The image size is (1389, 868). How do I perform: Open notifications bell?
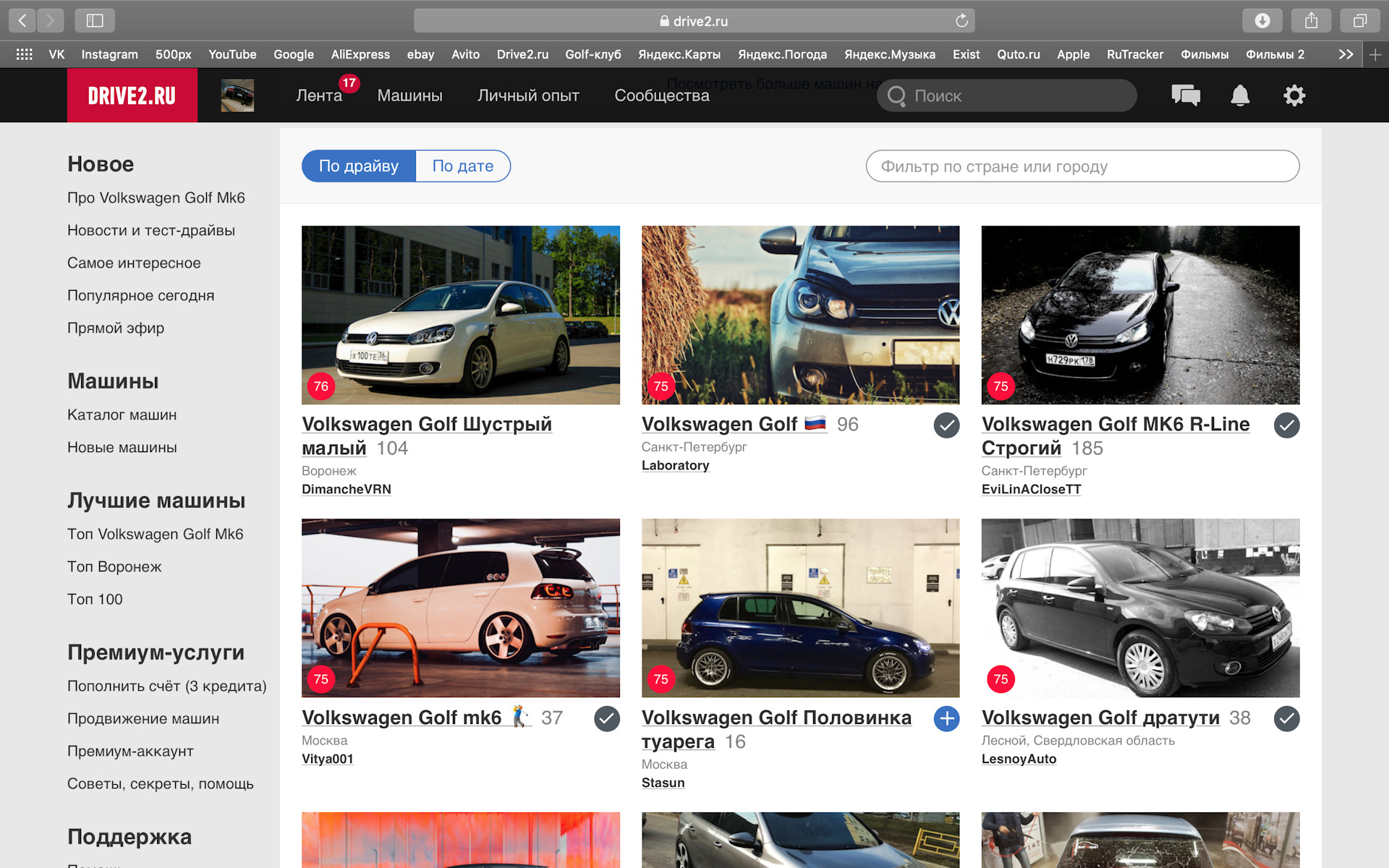pyautogui.click(x=1240, y=95)
